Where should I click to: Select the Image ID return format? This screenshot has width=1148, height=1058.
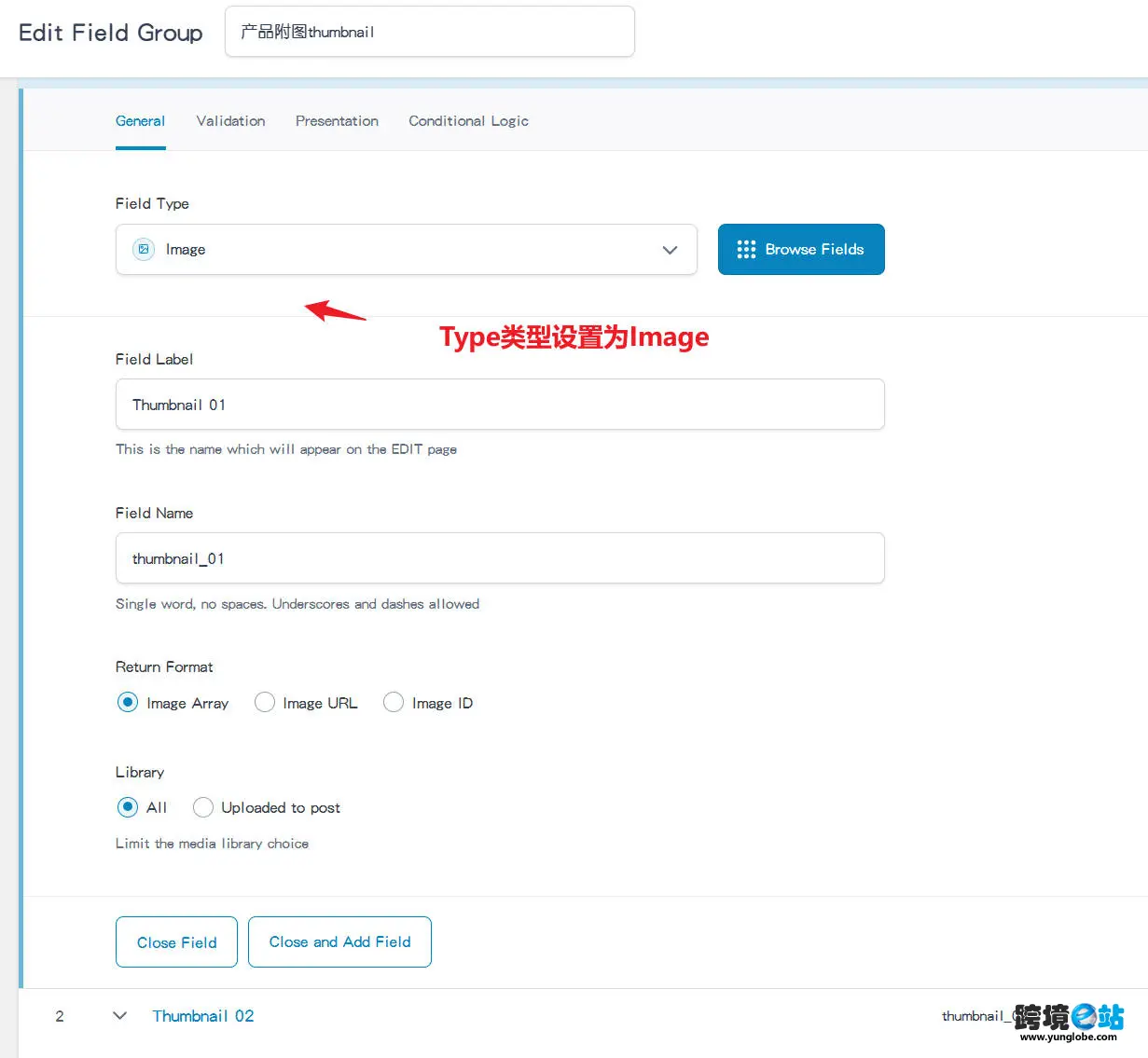(394, 703)
